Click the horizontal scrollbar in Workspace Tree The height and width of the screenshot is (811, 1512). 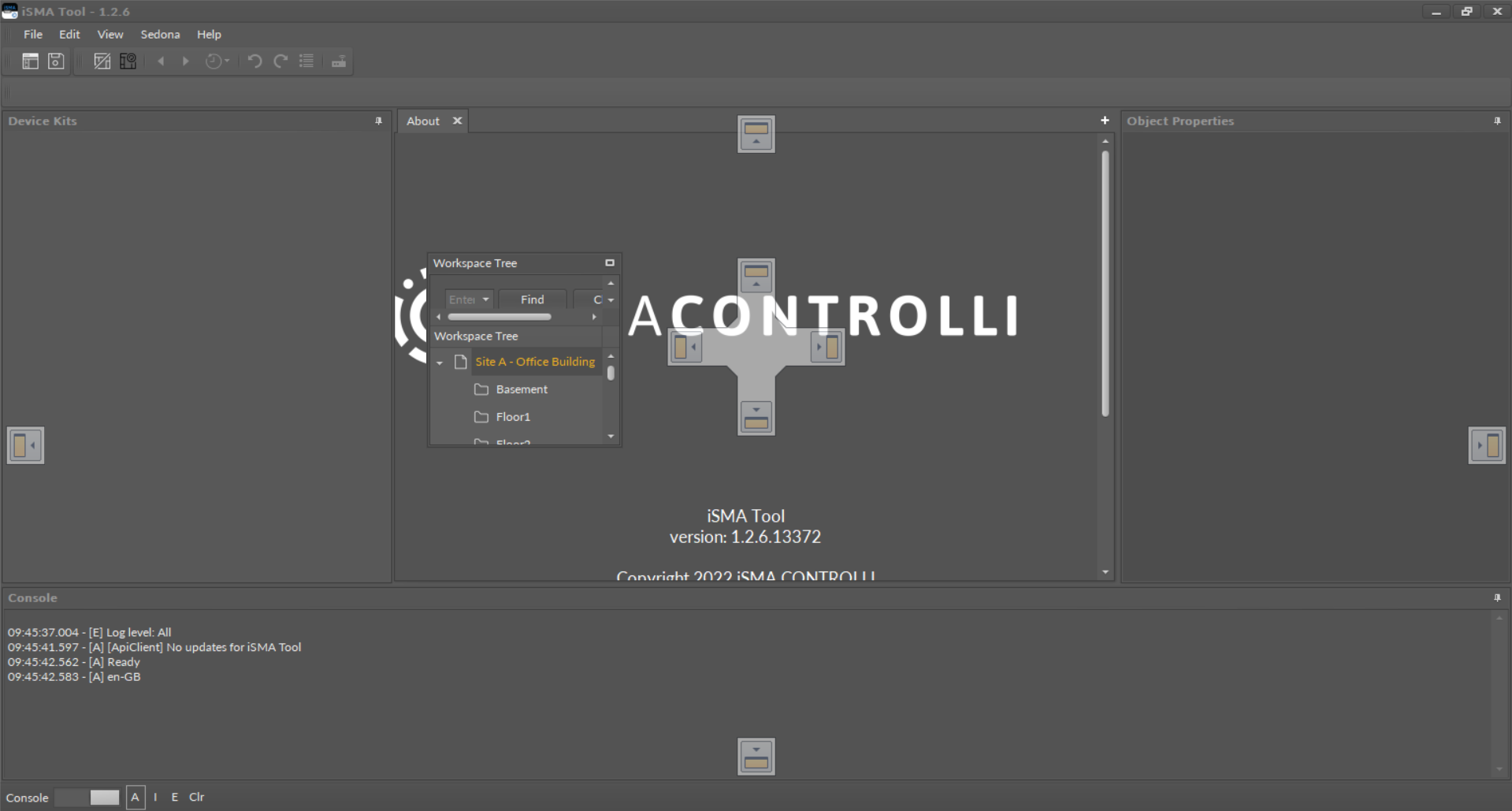[x=499, y=317]
